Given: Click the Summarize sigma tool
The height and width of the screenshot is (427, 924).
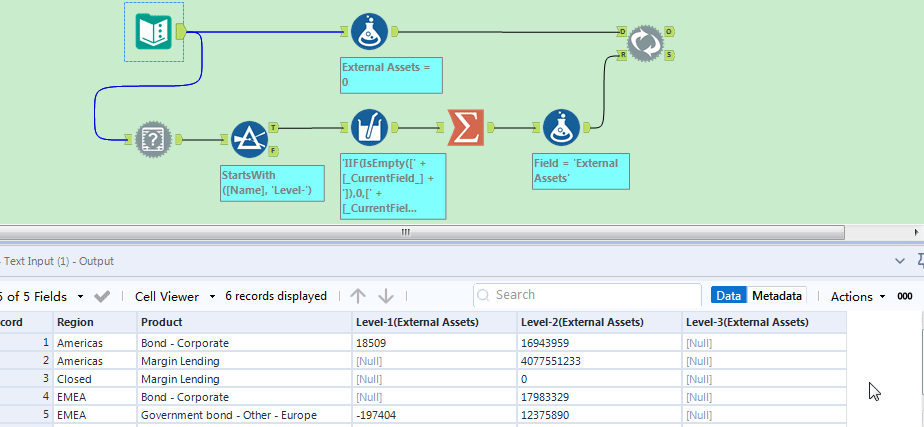Looking at the screenshot, I should coord(465,128).
